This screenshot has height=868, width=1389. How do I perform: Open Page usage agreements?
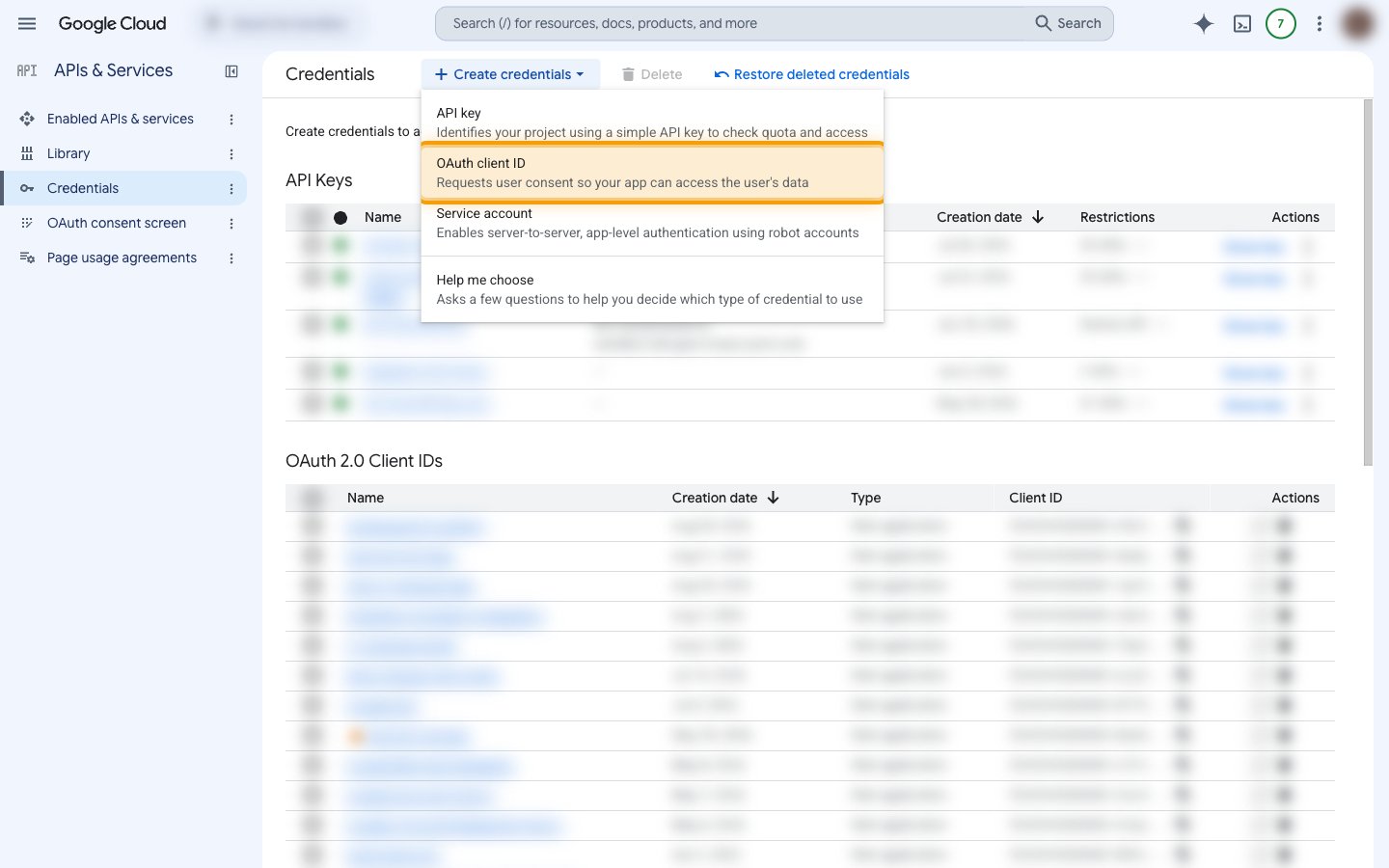coord(122,258)
